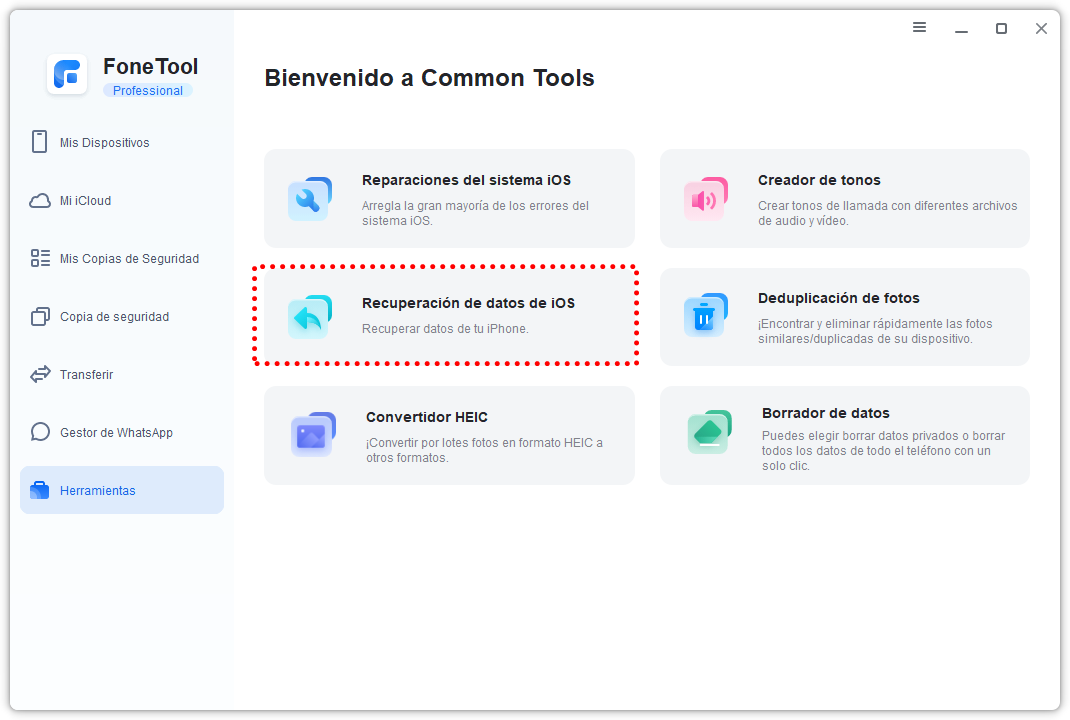
Task: Click the FoneTool logo icon
Action: point(67,75)
